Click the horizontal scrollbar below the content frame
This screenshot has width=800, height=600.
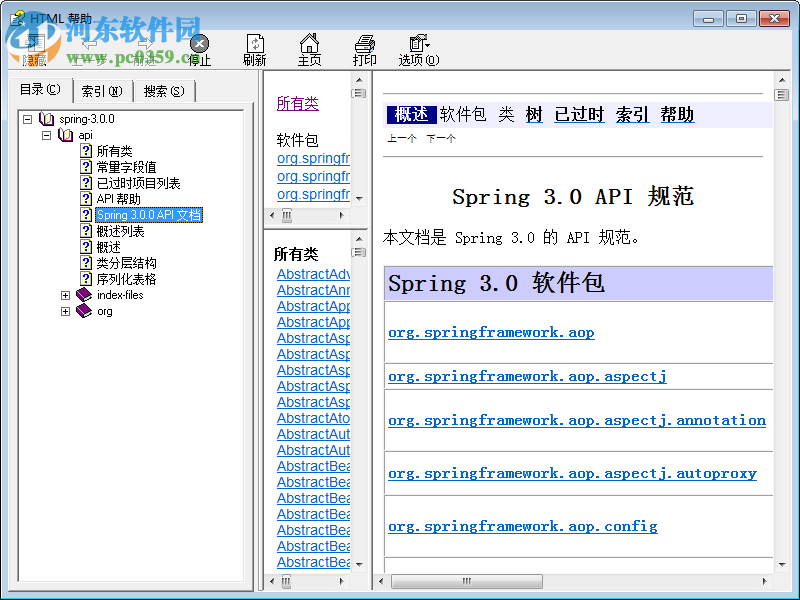pyautogui.click(x=465, y=581)
